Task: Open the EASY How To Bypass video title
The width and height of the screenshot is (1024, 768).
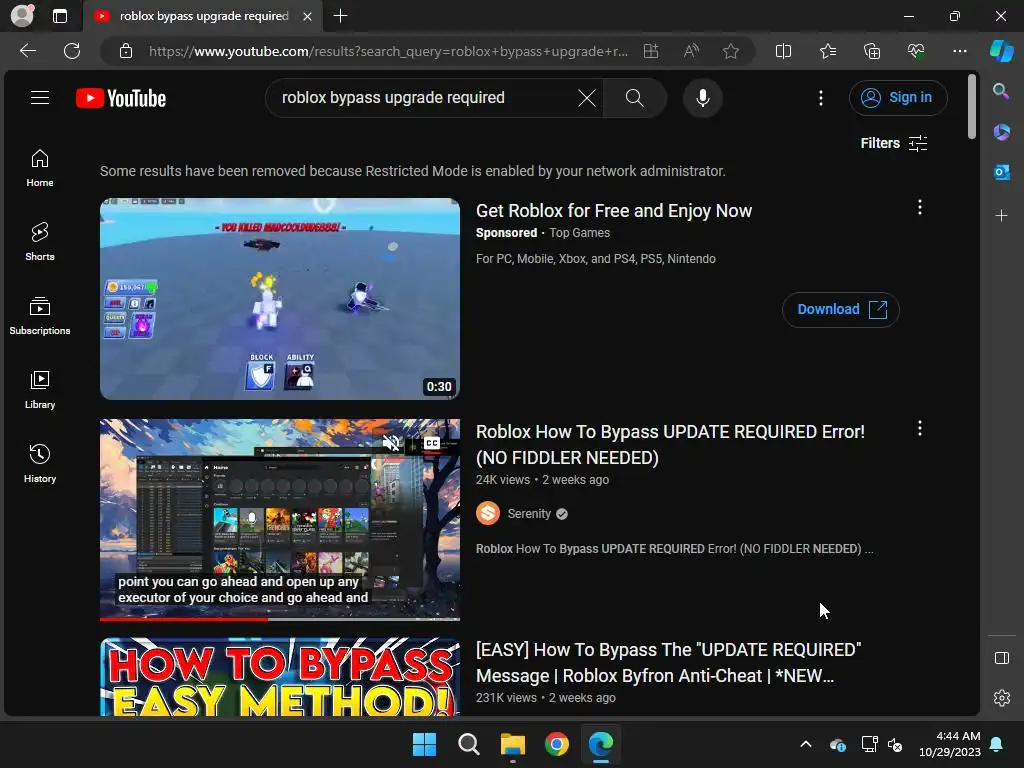Action: tap(669, 663)
